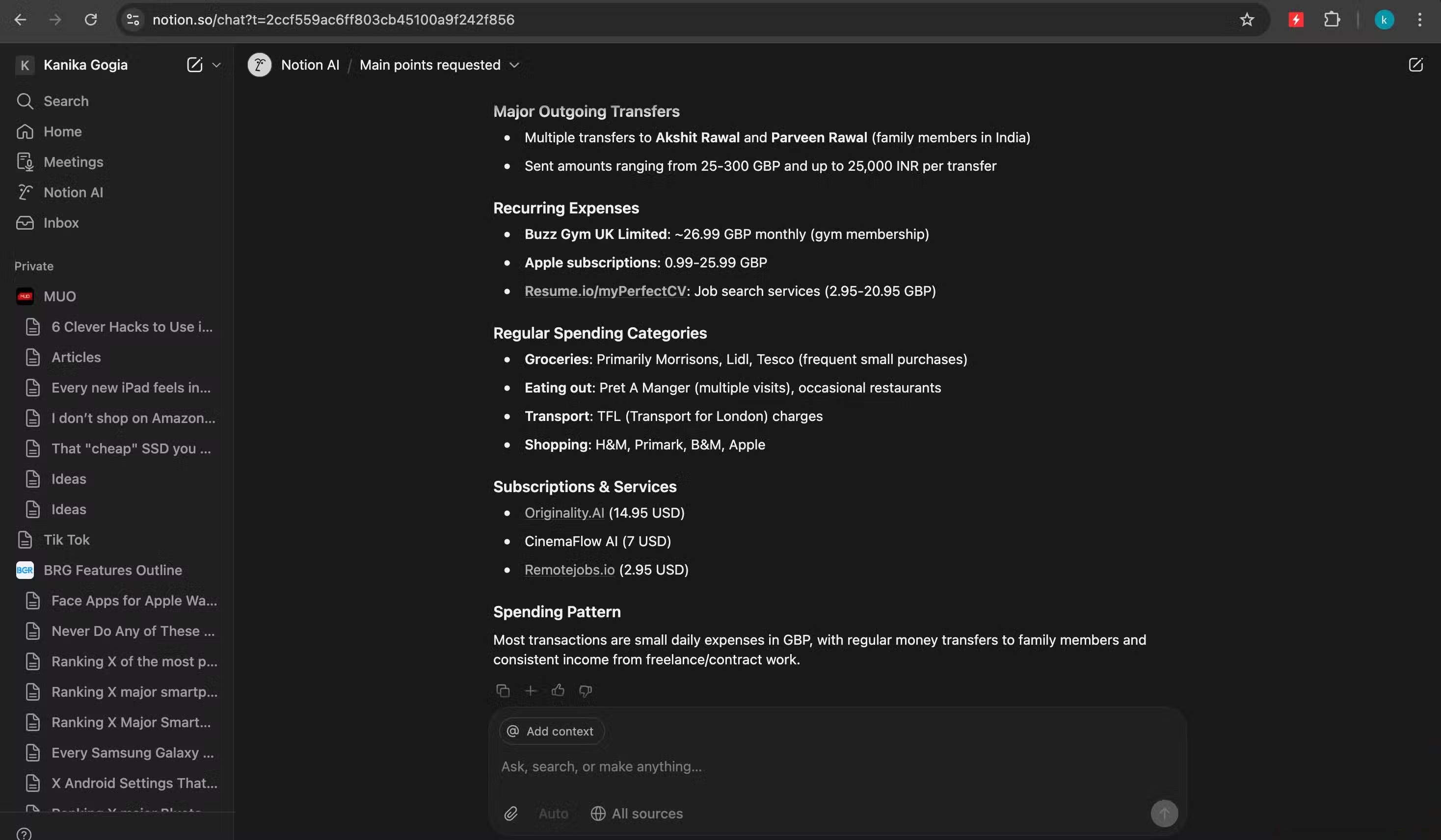Click the paperclip attach file icon

click(x=510, y=813)
